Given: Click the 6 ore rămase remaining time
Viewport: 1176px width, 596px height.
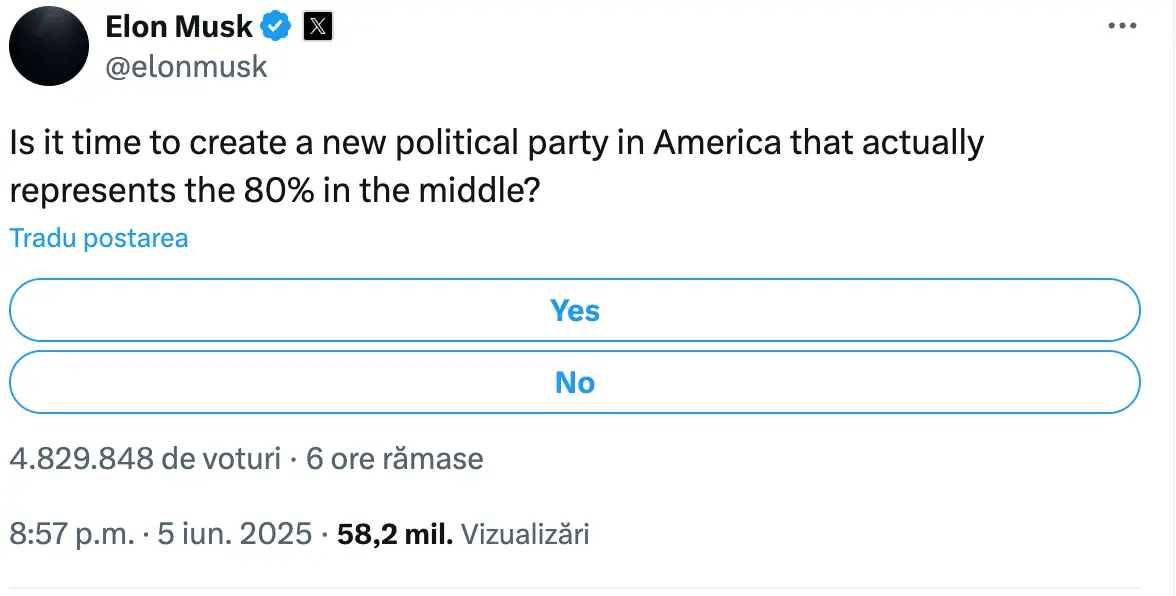Looking at the screenshot, I should 394,458.
